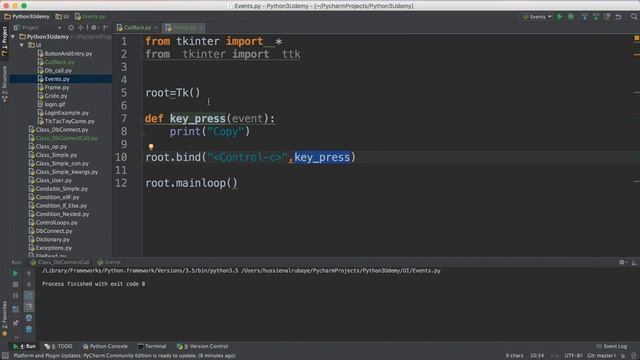Click the up-the-stack-trace arrow in the Run panel
Image resolution: width=640 pixels, height=360 pixels.
(29, 273)
